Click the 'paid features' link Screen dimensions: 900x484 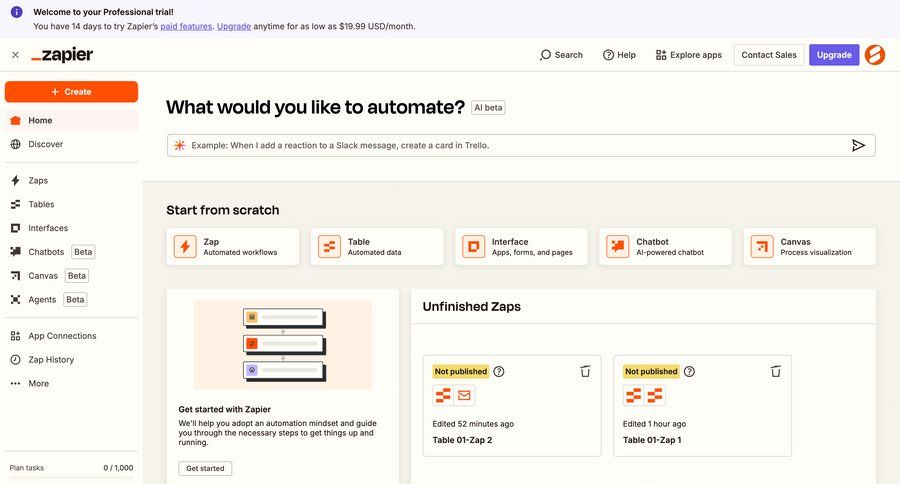[186, 26]
